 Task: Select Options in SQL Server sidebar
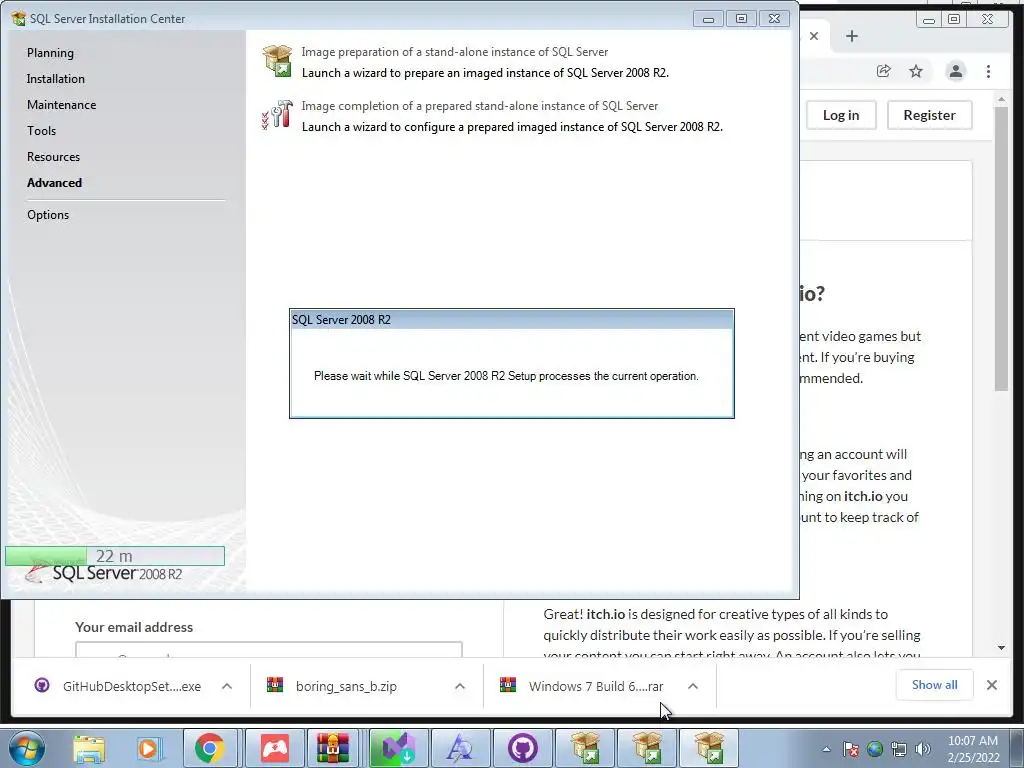click(48, 215)
